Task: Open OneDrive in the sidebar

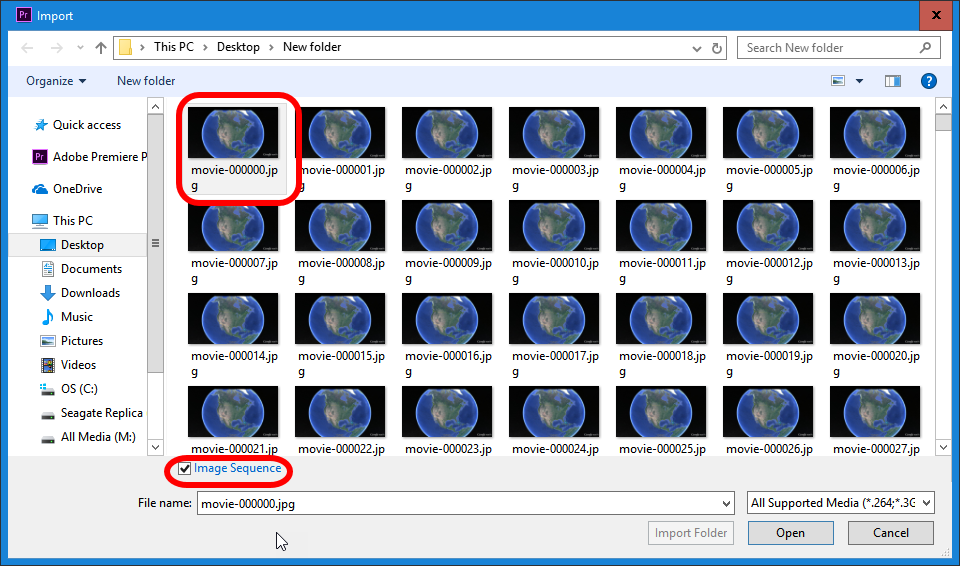Action: click(67, 189)
